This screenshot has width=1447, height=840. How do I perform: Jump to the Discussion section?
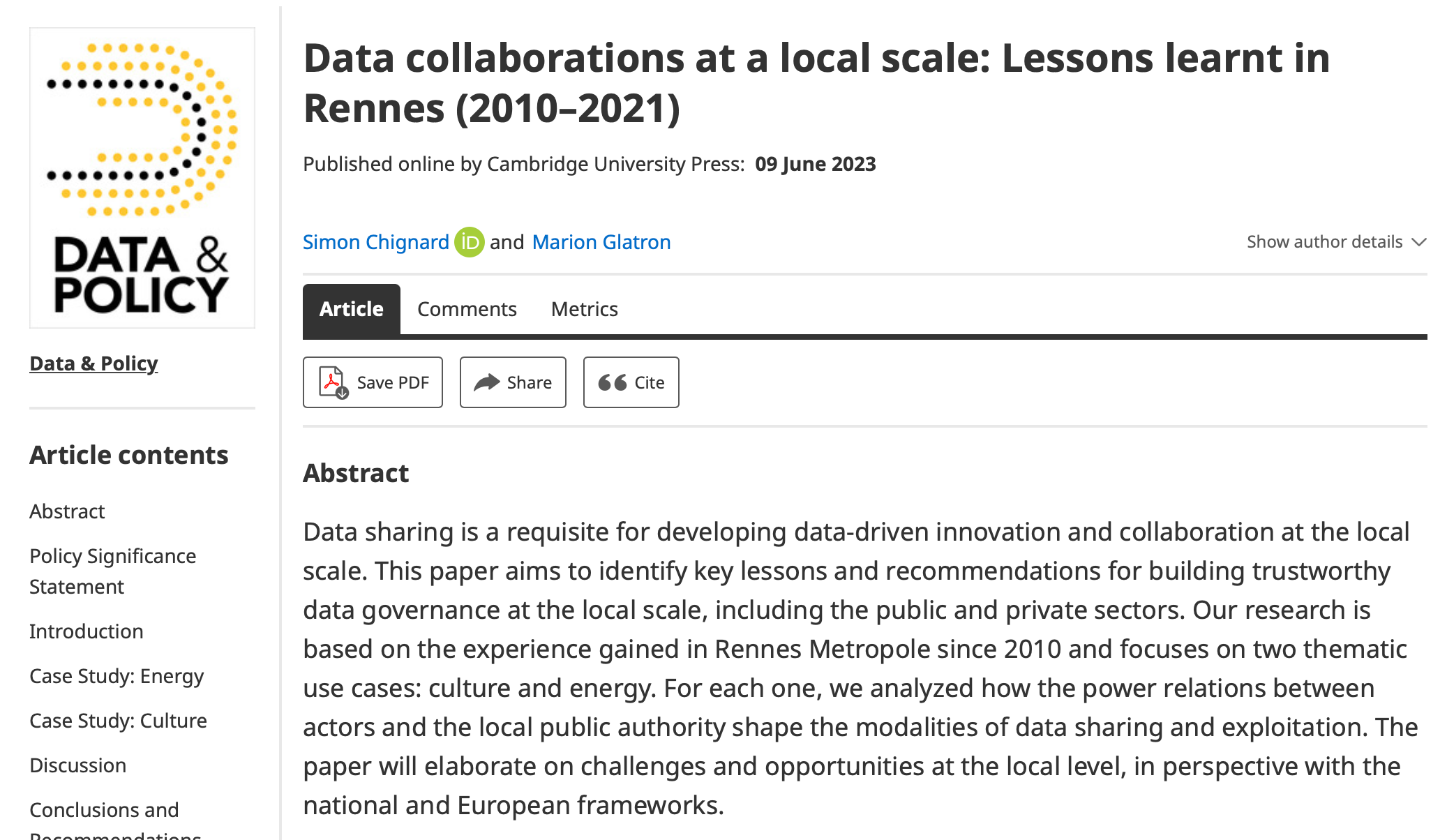(x=77, y=765)
